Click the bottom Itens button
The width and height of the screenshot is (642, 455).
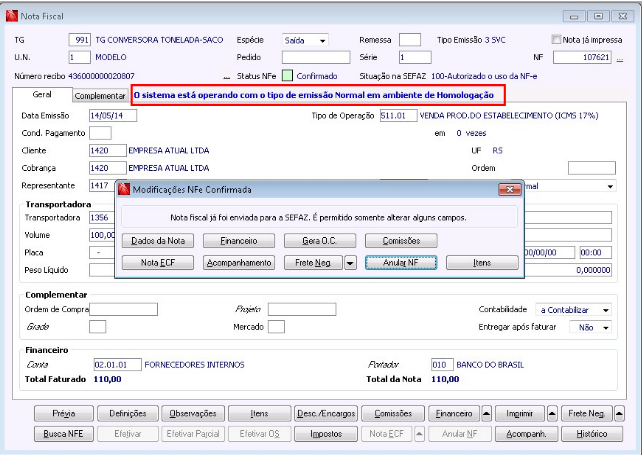[260, 414]
